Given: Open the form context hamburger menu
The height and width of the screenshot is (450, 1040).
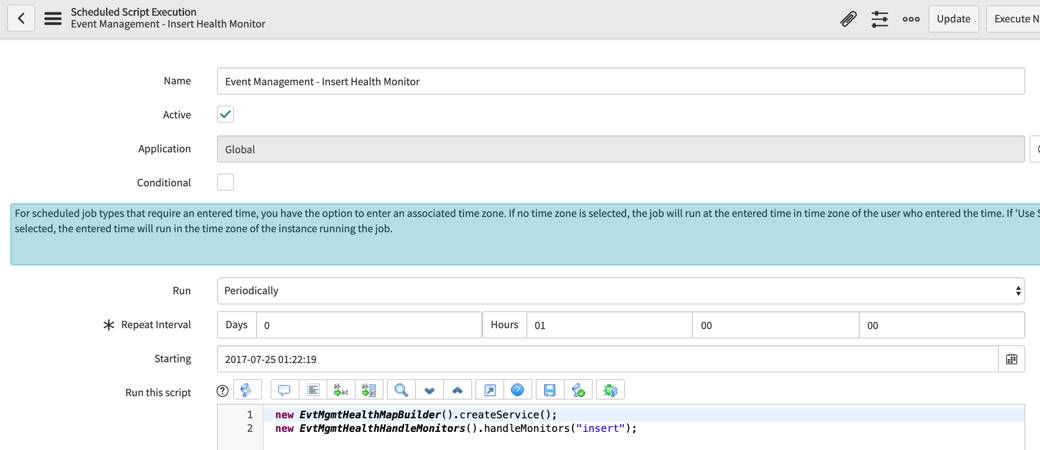Looking at the screenshot, I should (53, 19).
